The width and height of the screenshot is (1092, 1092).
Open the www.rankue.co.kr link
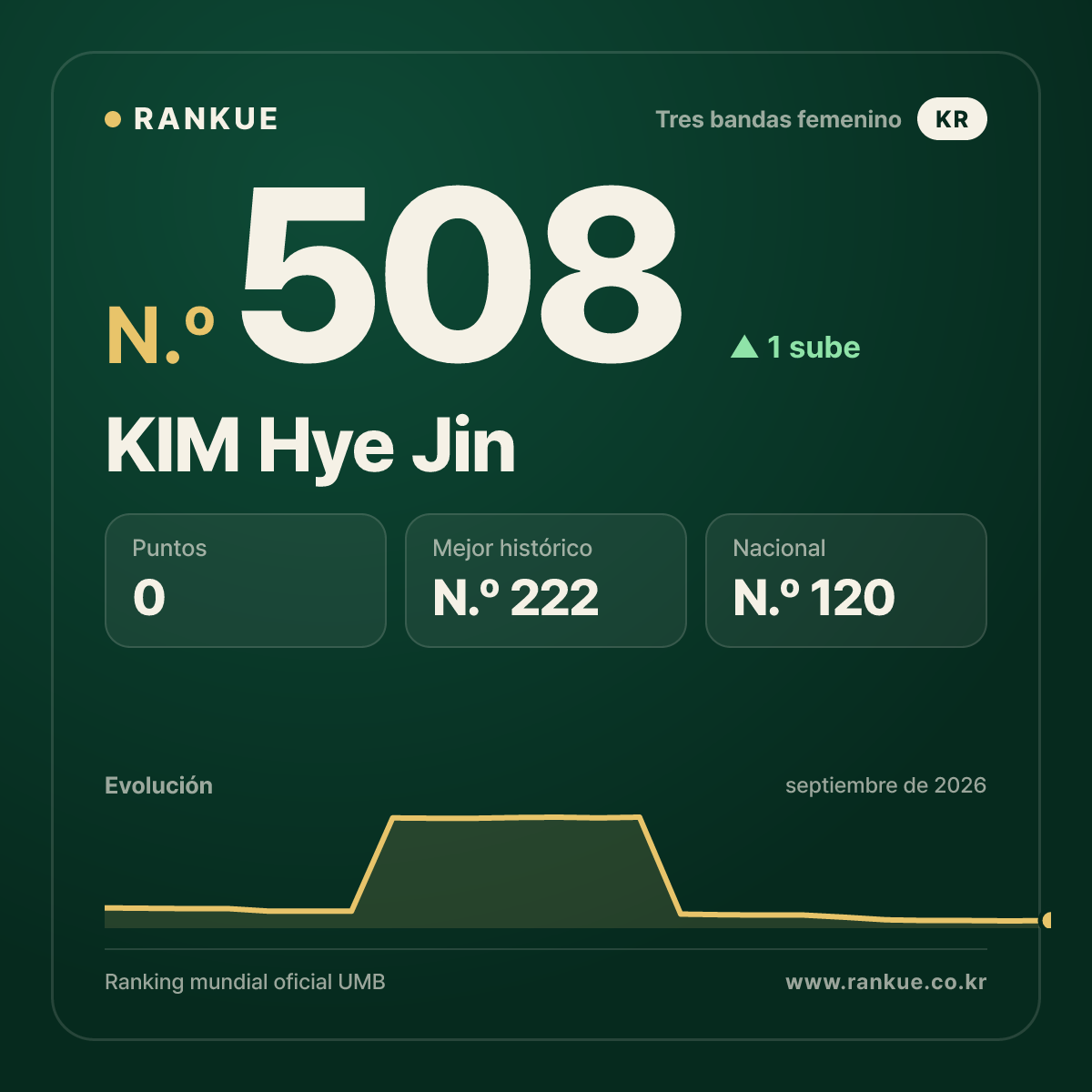(886, 982)
